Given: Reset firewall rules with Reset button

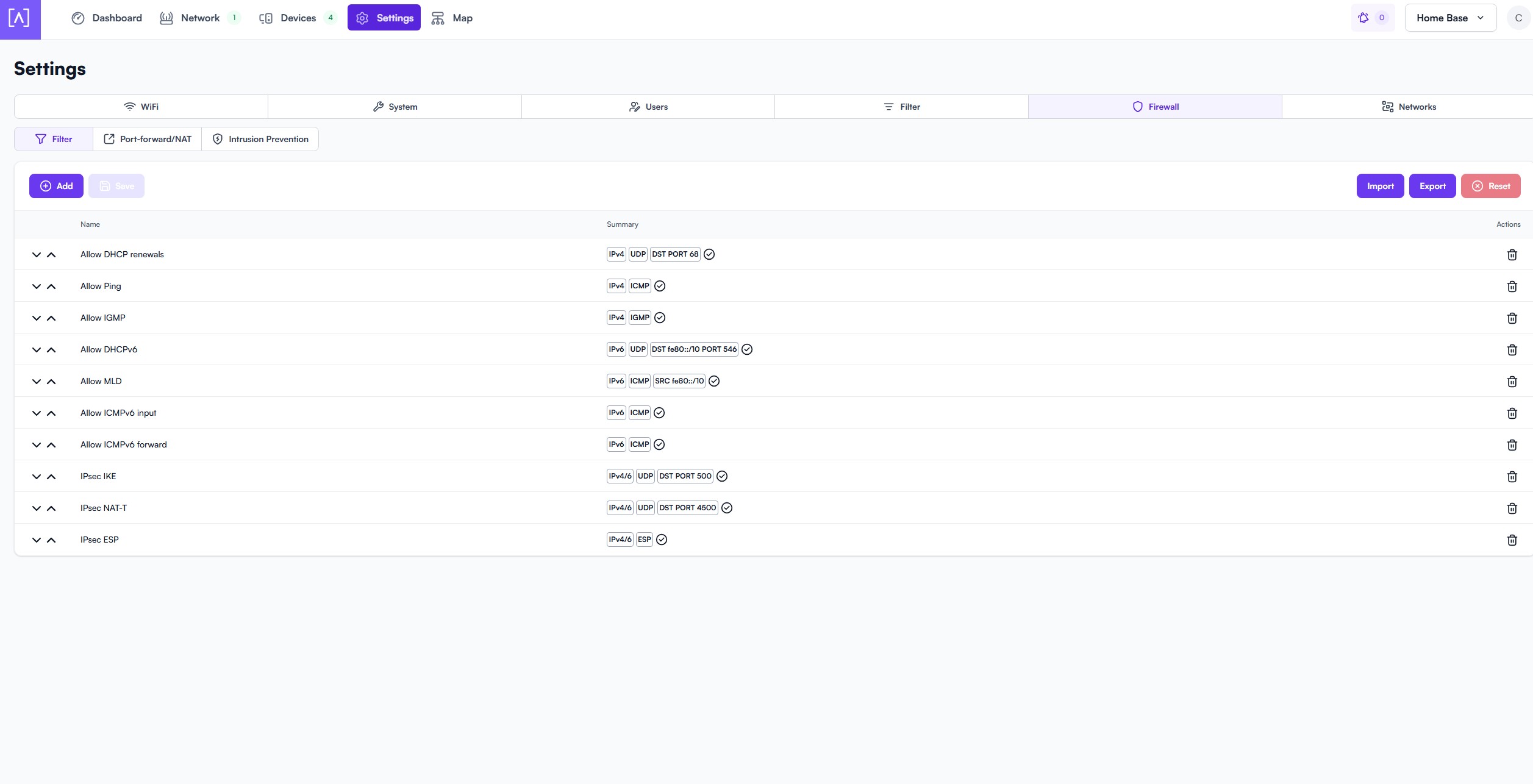Looking at the screenshot, I should 1490,186.
